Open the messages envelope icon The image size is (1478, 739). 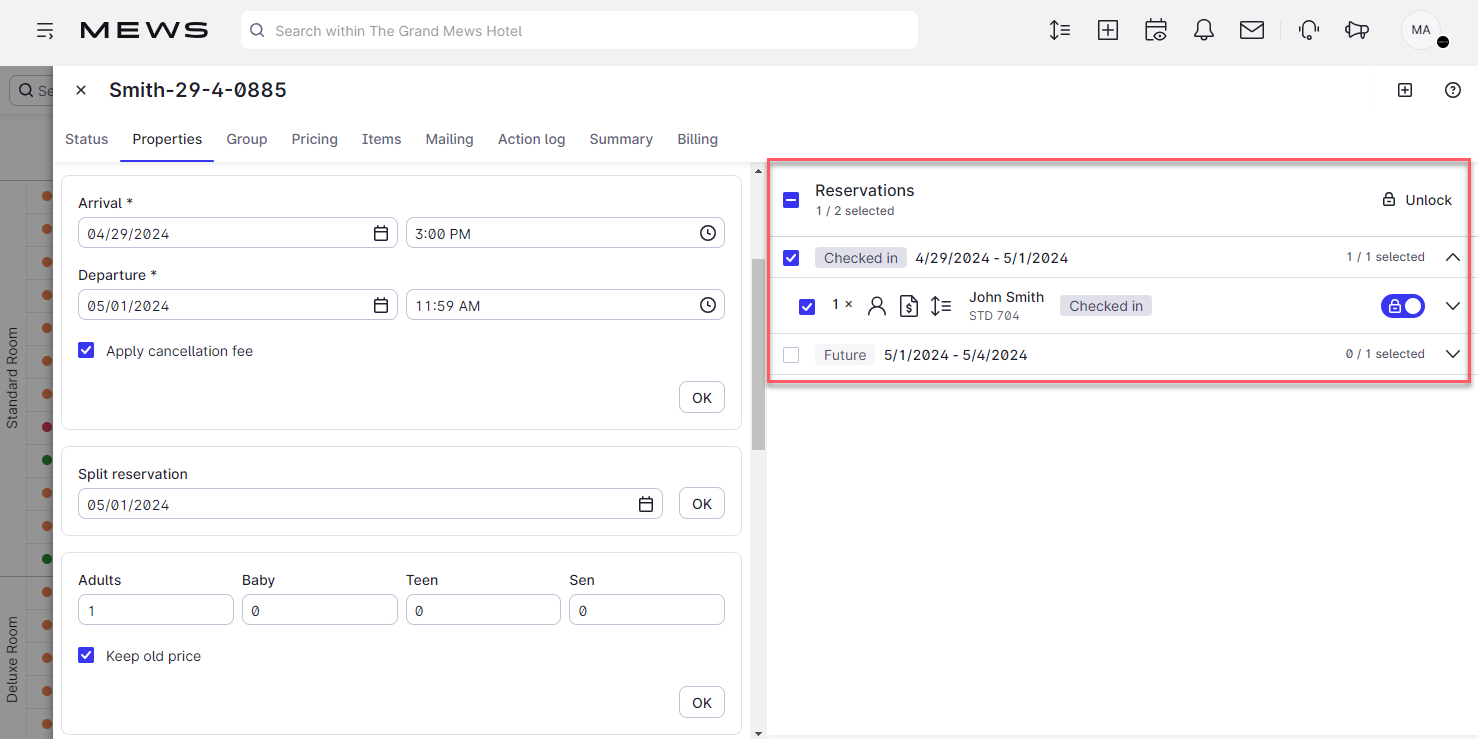point(1252,31)
